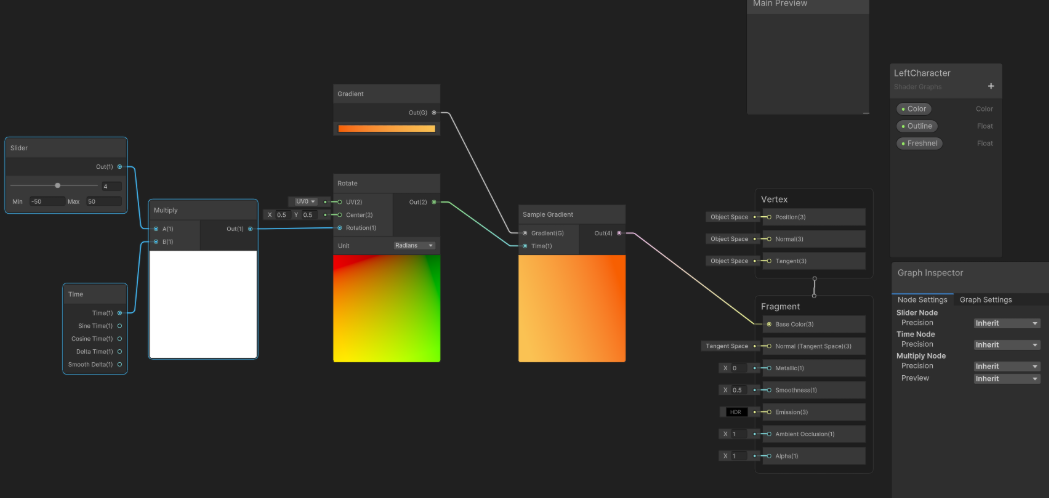Image resolution: width=1049 pixels, height=498 pixels.
Task: Select the Outline property pill in blackboard
Action: (917, 126)
